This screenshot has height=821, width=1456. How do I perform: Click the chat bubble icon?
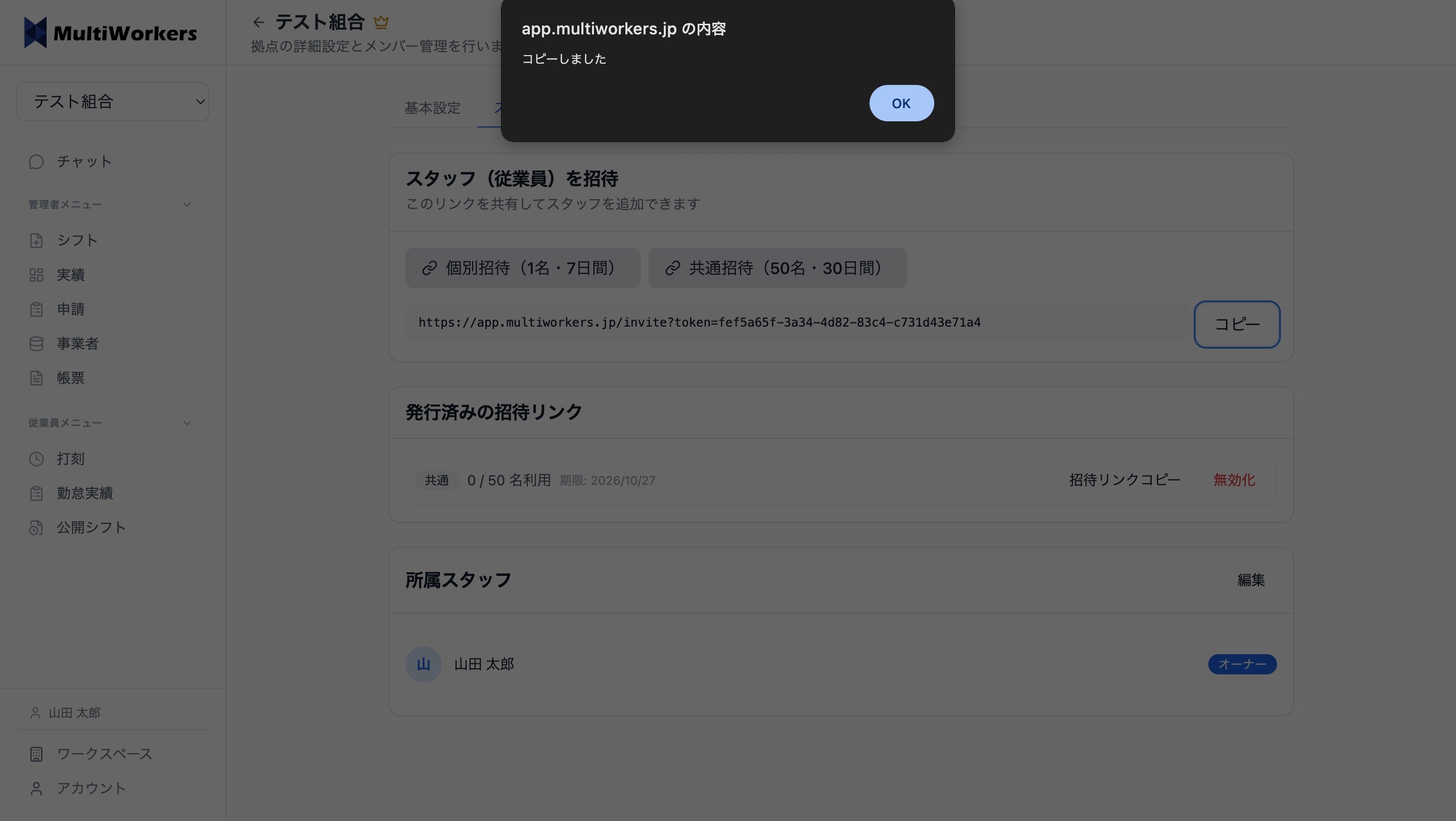click(36, 162)
